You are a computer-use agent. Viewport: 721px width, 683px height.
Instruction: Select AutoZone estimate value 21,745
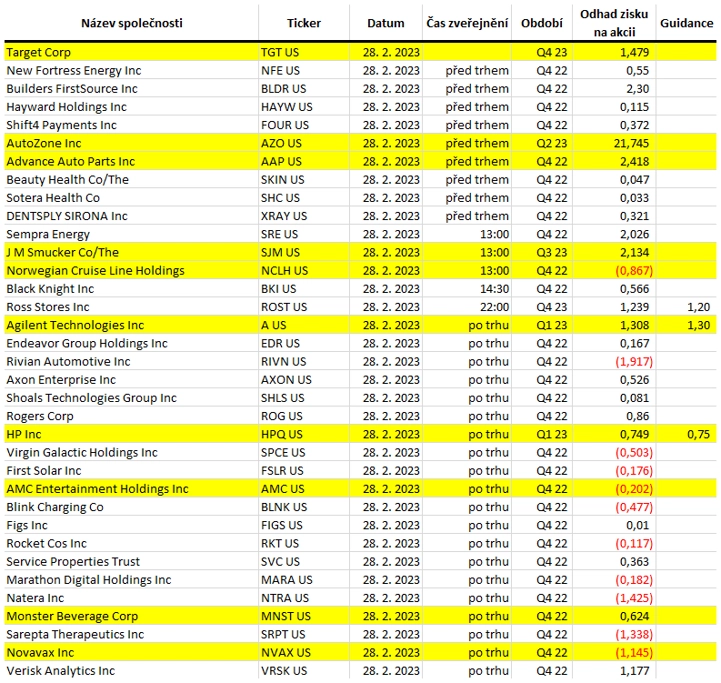(x=631, y=143)
